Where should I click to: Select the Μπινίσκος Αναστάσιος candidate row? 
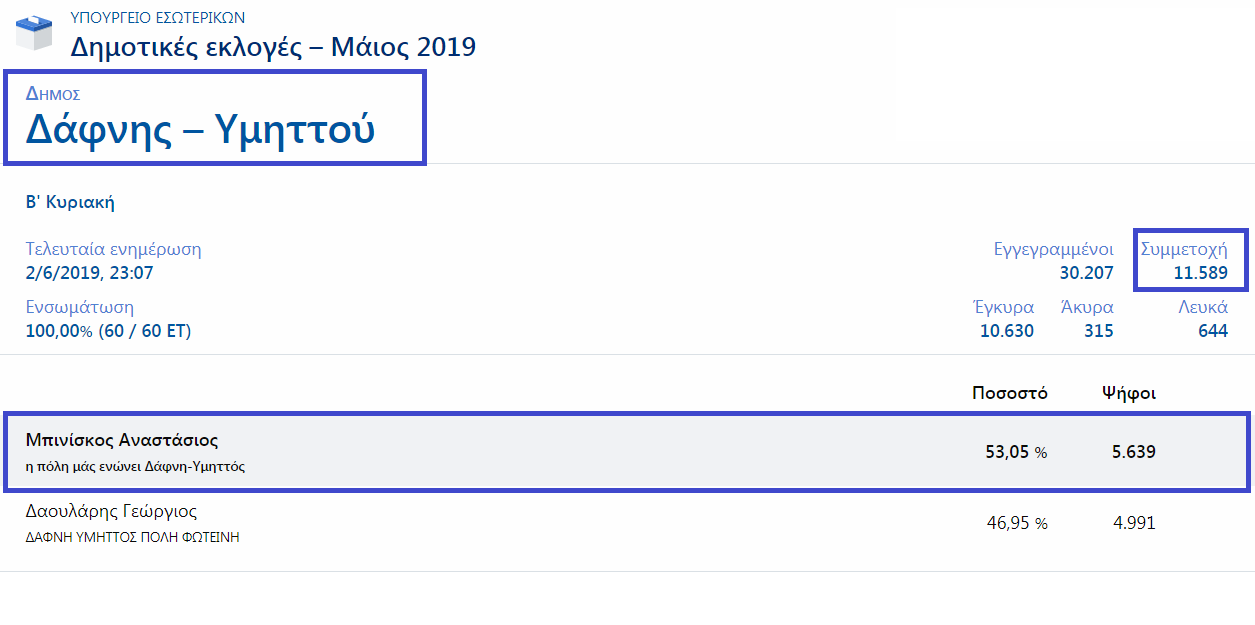pyautogui.click(x=627, y=452)
